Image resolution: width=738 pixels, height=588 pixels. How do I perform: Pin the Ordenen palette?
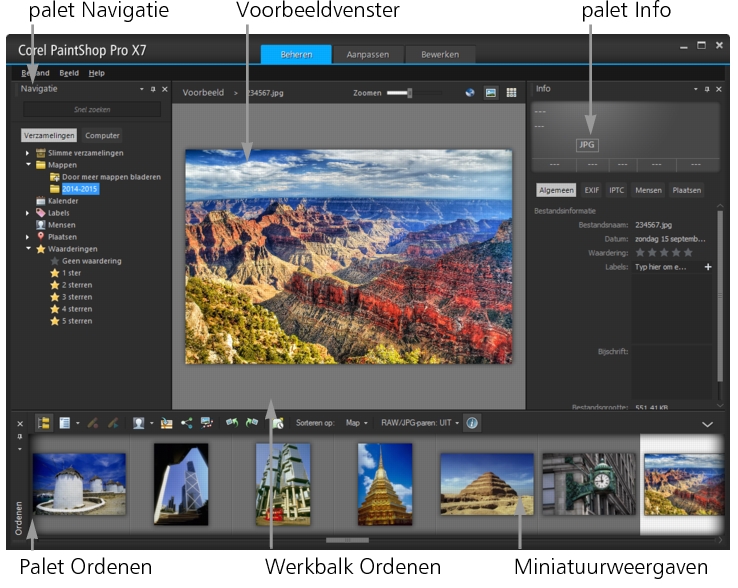(20, 437)
